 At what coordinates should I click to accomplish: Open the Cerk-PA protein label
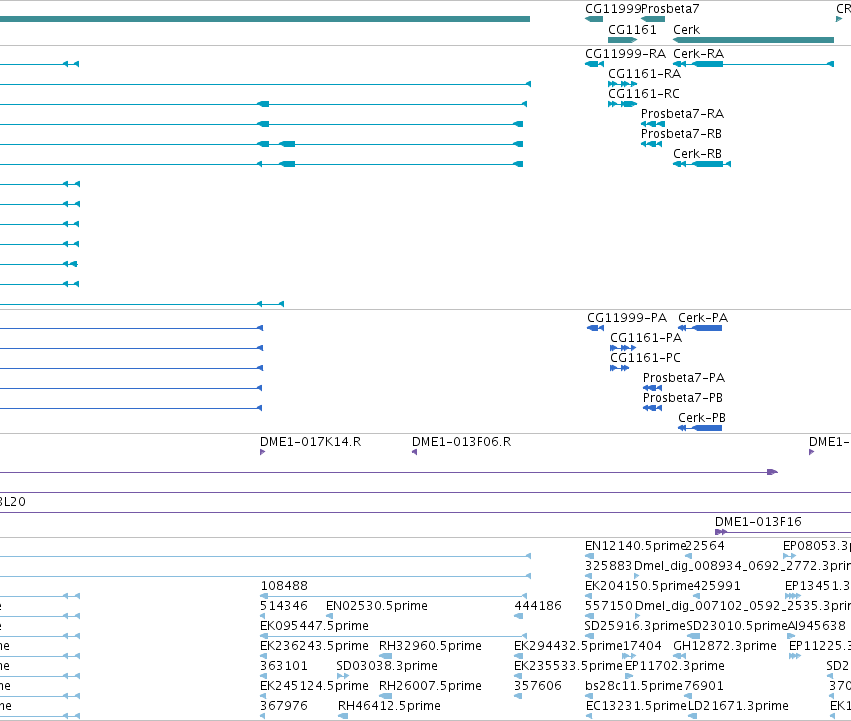(703, 318)
